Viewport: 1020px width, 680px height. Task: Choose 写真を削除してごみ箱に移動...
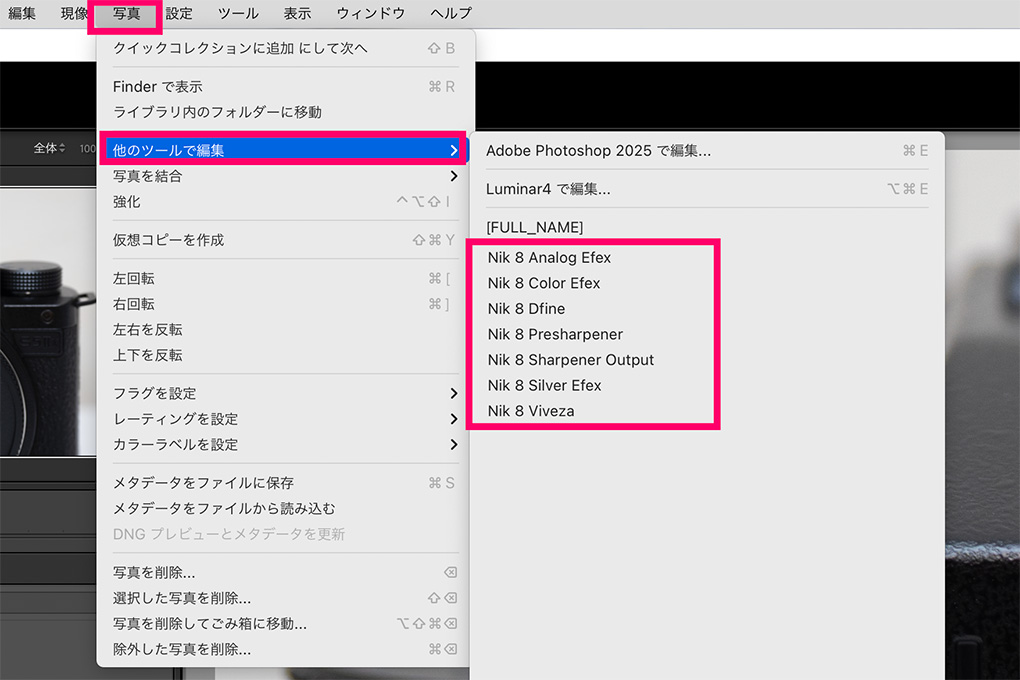click(286, 623)
